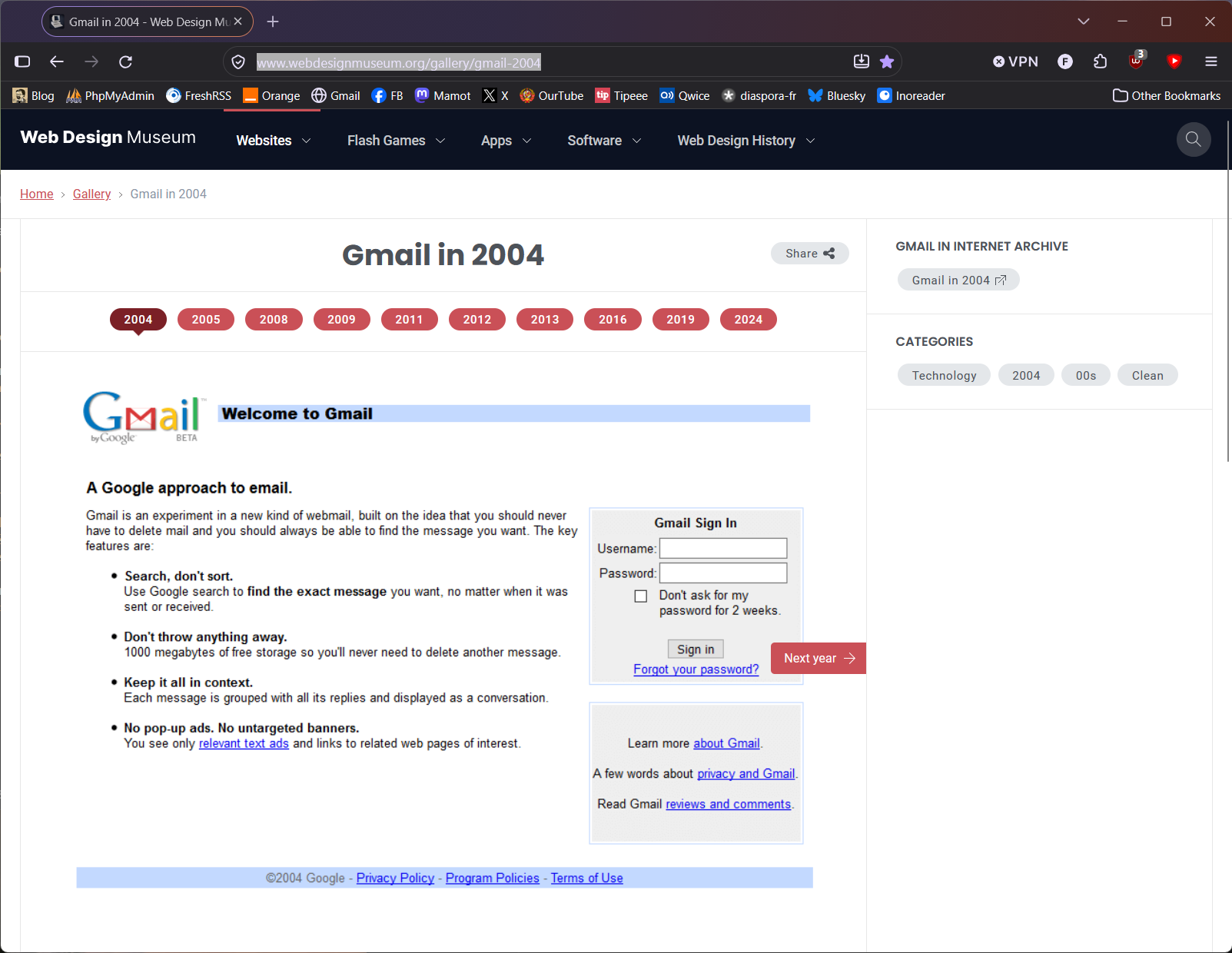This screenshot has width=1232, height=953.
Task: Close the Gmail in 2004 tab
Action: tap(238, 22)
